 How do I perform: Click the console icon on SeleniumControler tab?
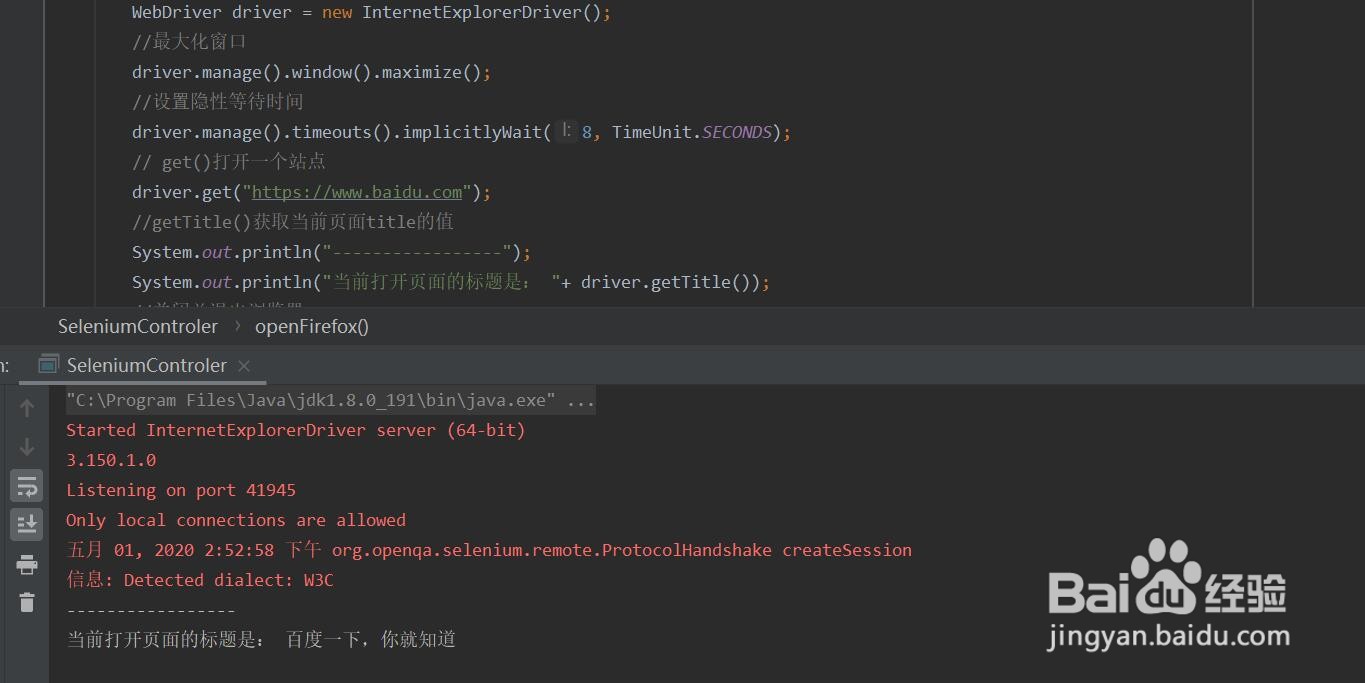coord(47,365)
